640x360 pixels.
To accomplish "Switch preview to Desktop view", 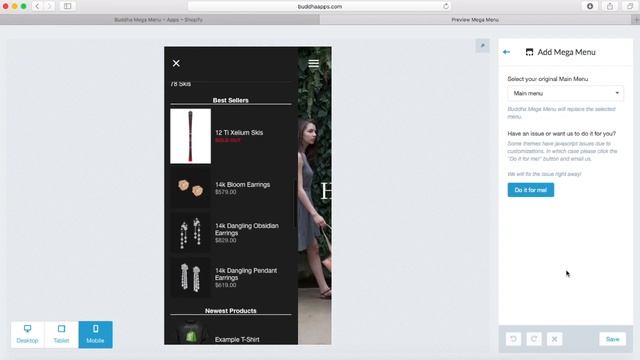I will point(27,334).
